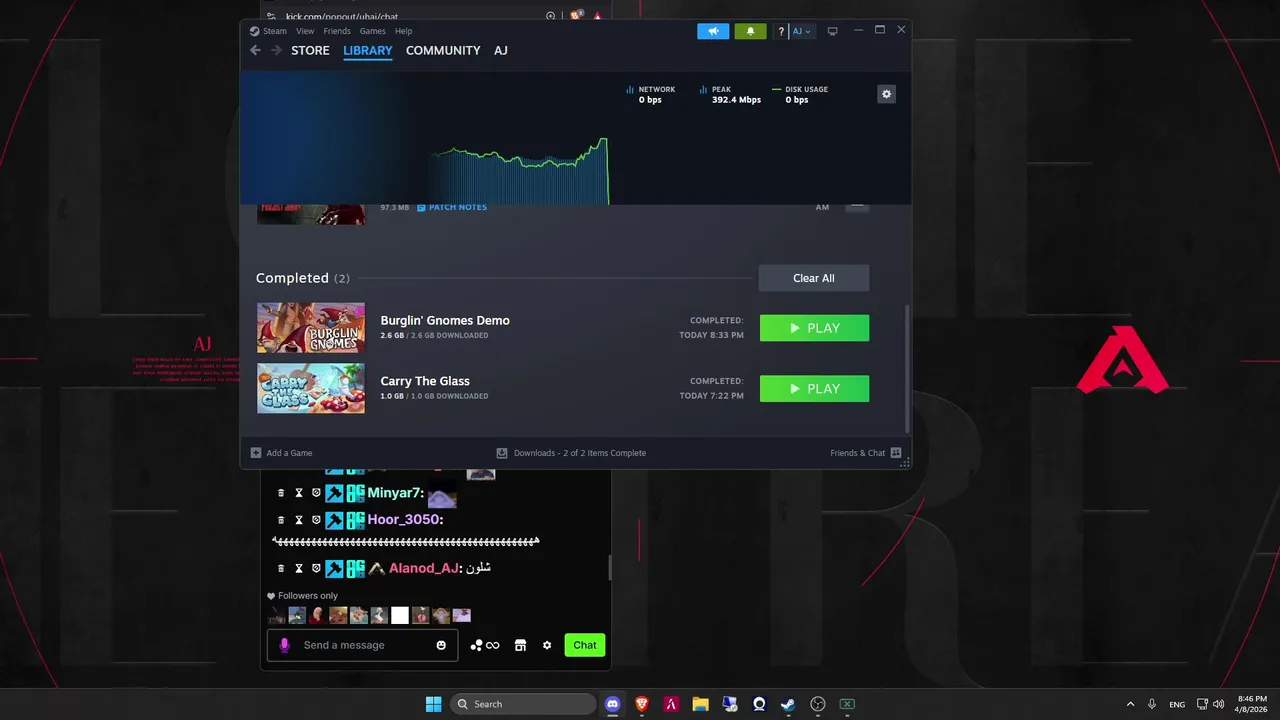This screenshot has height=720, width=1280.
Task: Click Burglin' Gnomes Demo title
Action: pos(445,320)
